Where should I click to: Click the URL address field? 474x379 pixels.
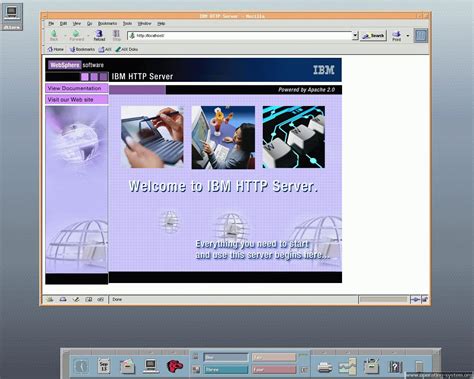pyautogui.click(x=240, y=35)
